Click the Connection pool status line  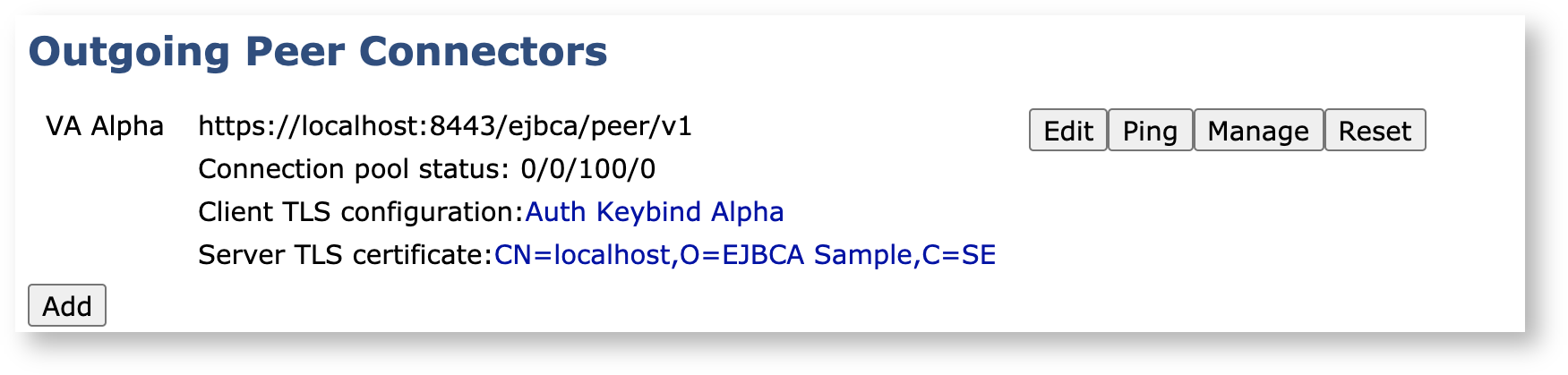426,169
